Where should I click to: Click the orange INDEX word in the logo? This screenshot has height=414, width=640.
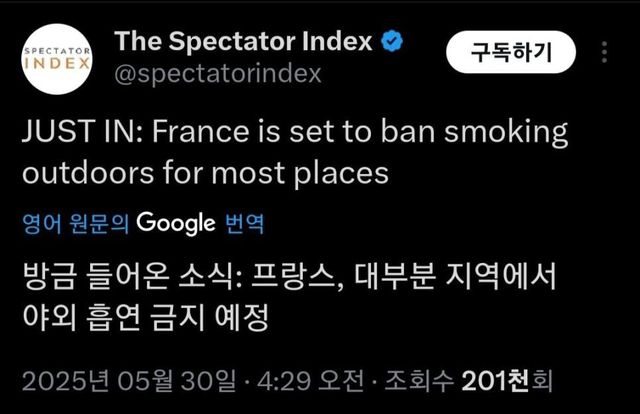click(56, 65)
